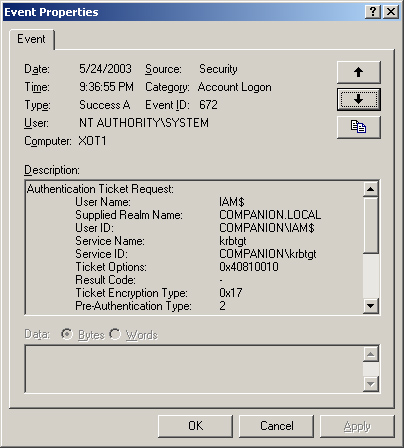Open the question mark help button
404x448 pixels.
point(373,12)
